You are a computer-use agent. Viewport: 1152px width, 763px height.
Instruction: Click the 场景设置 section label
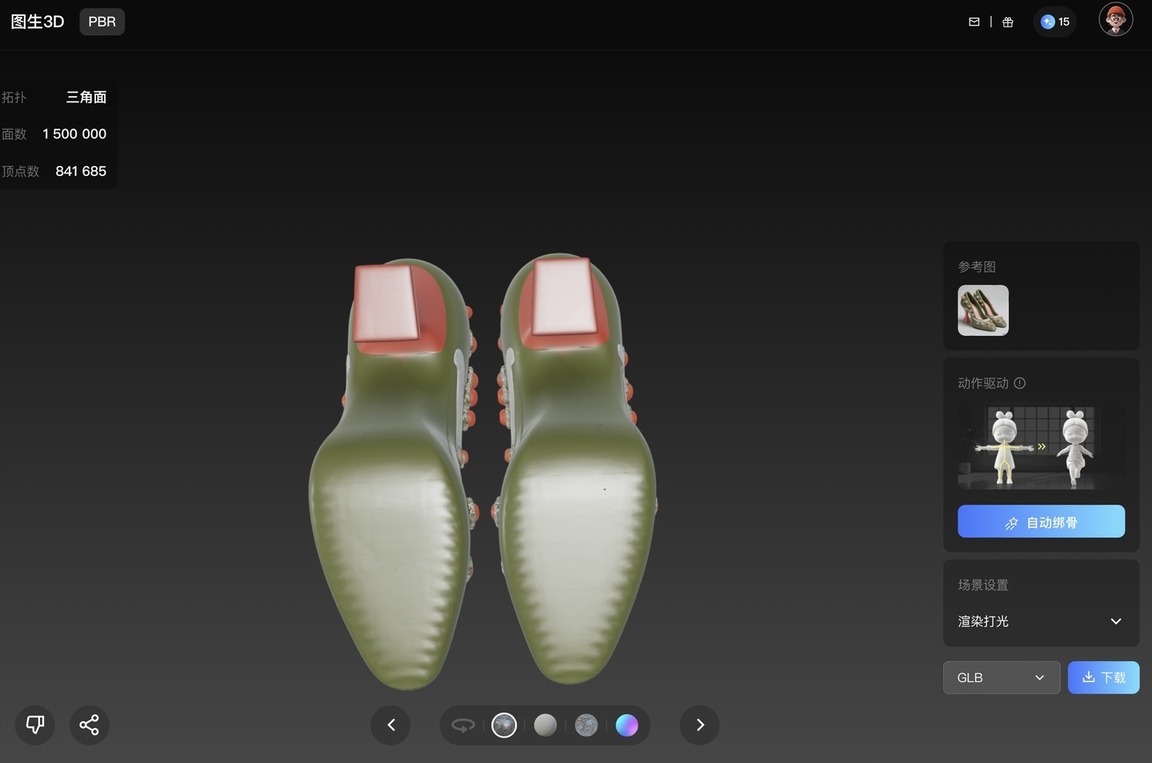click(x=983, y=585)
